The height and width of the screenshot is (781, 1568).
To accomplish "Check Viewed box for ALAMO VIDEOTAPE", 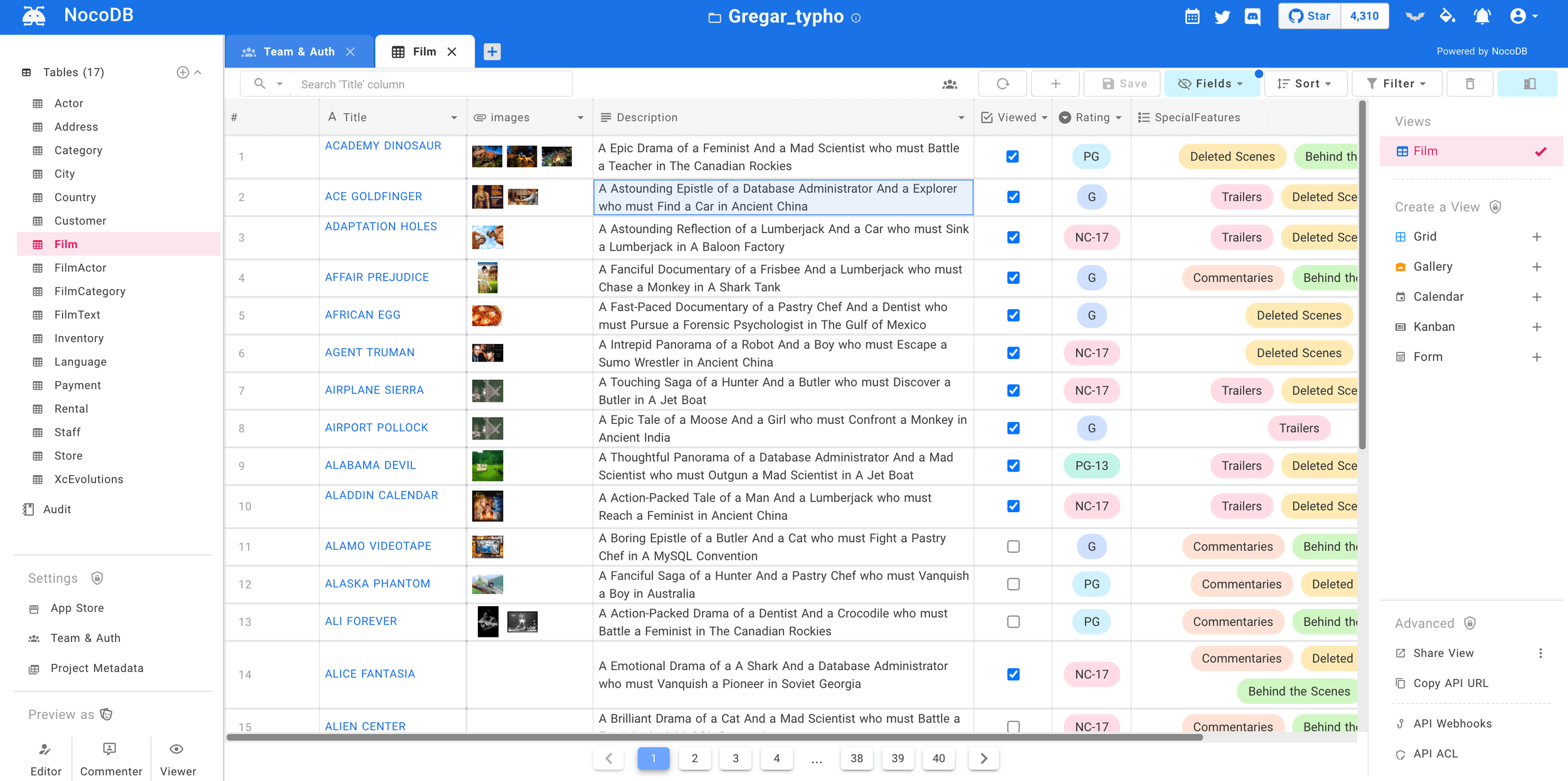I will [1013, 547].
